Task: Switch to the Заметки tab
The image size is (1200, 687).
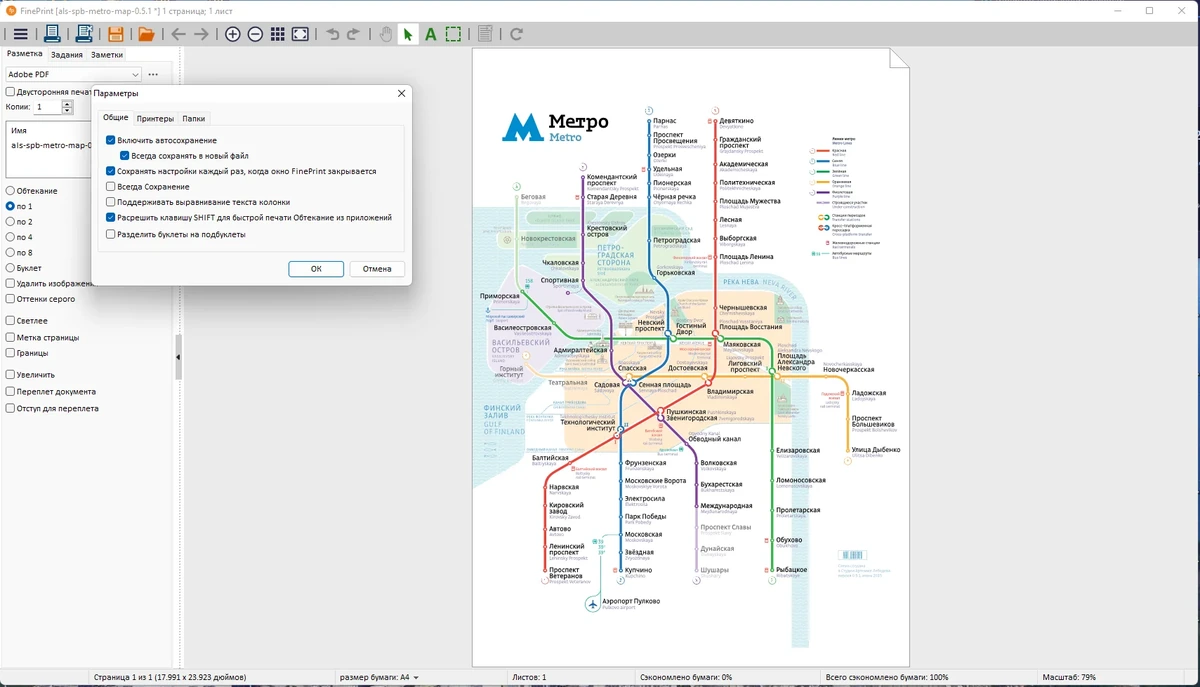Action: pos(107,54)
